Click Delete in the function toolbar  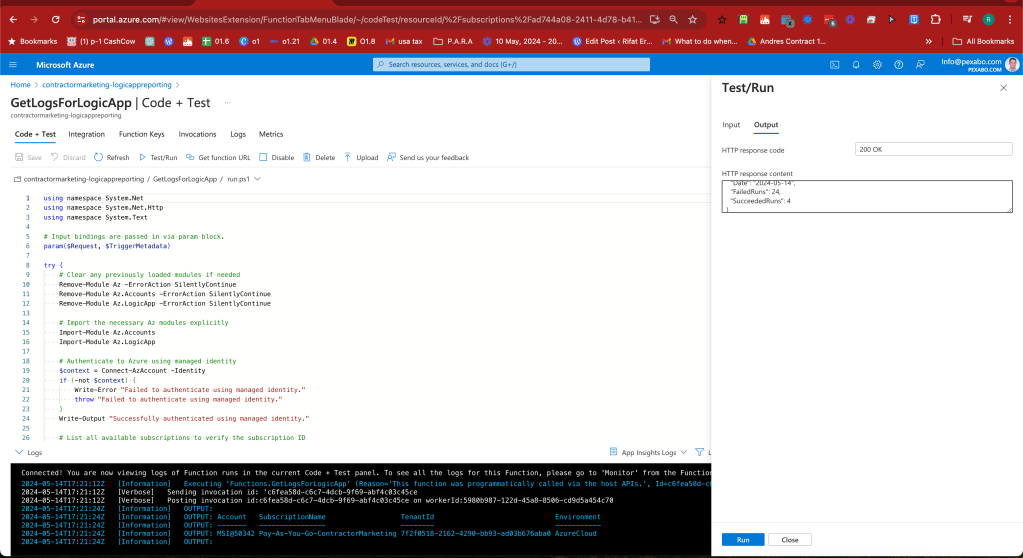tap(319, 157)
